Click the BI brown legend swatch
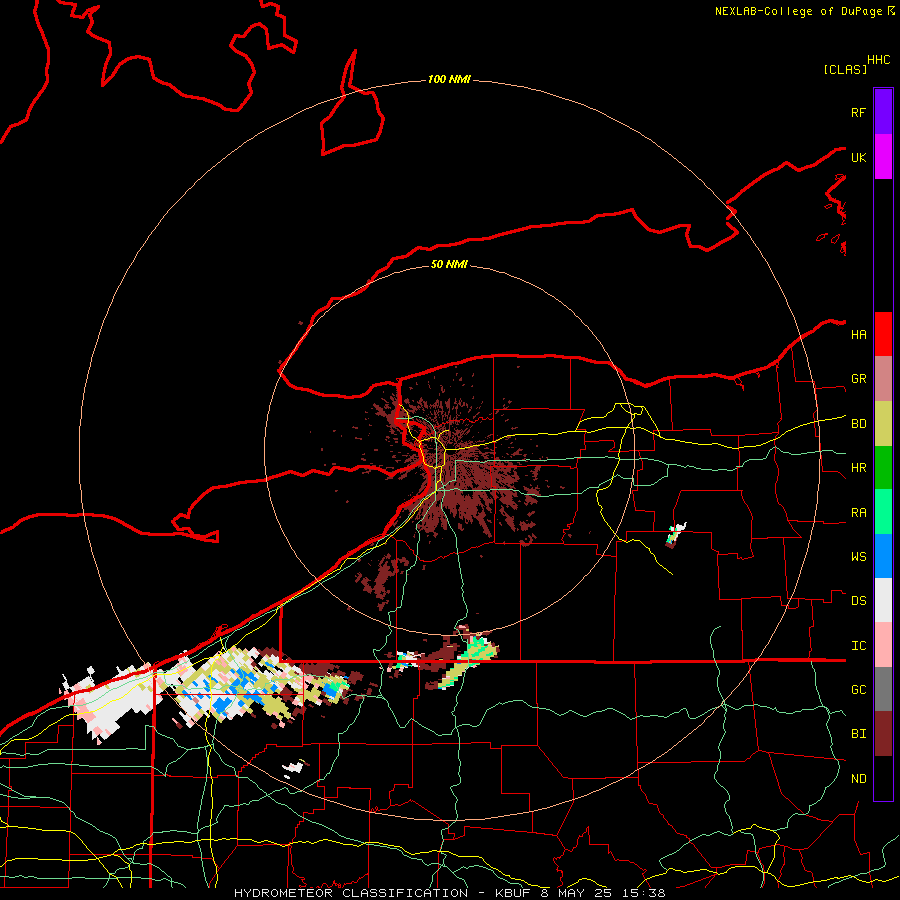Screen dimensions: 900x900 (x=883, y=734)
